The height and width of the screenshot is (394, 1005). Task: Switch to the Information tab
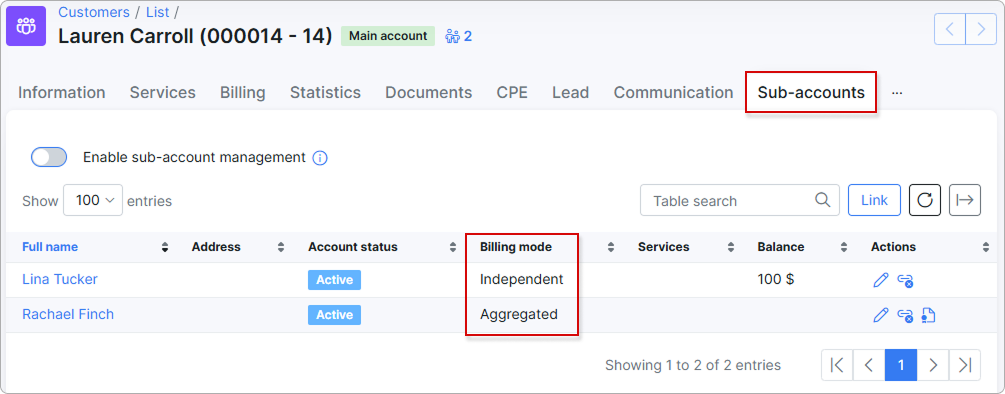(x=62, y=92)
